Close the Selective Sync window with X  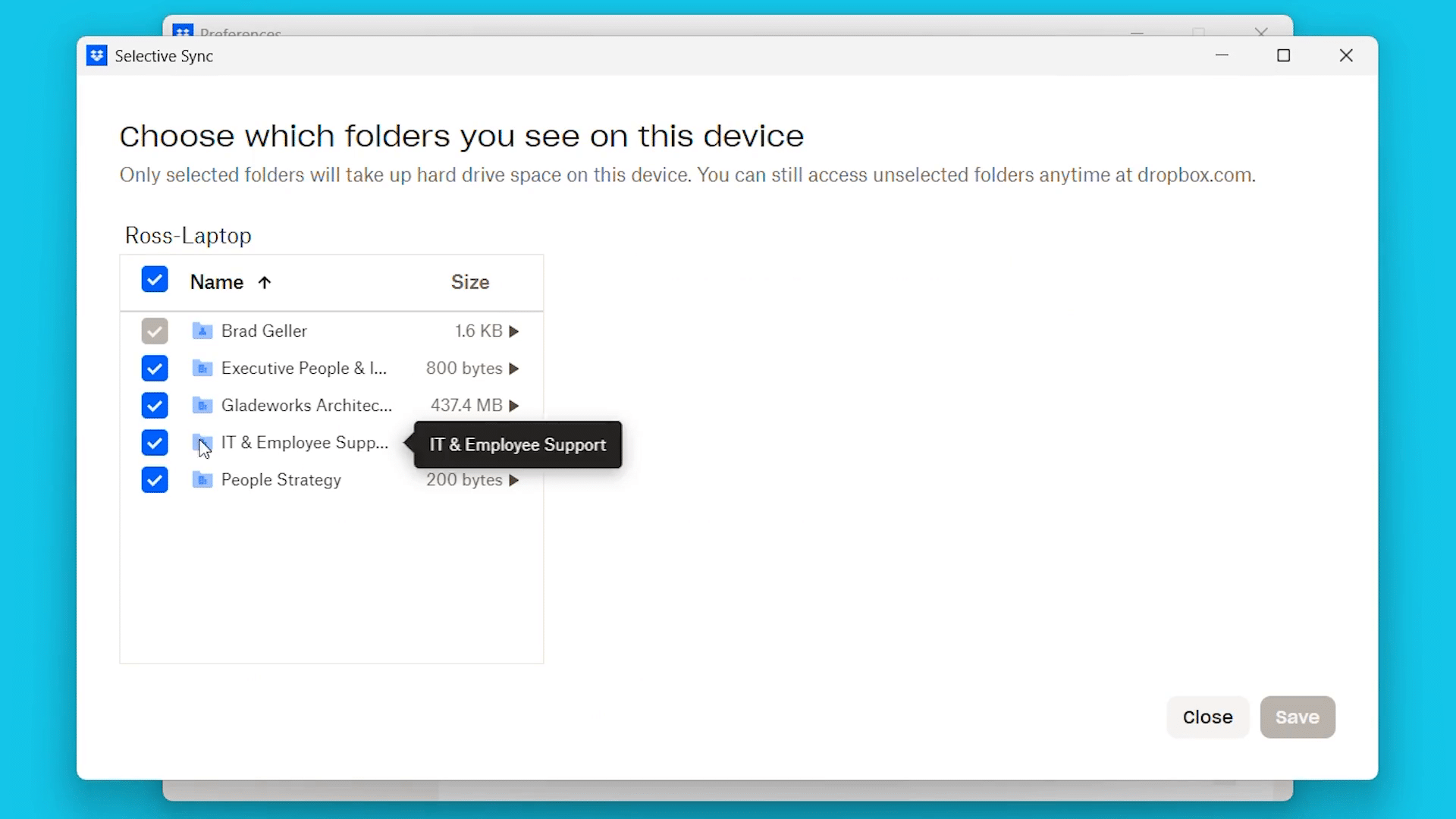click(1346, 55)
